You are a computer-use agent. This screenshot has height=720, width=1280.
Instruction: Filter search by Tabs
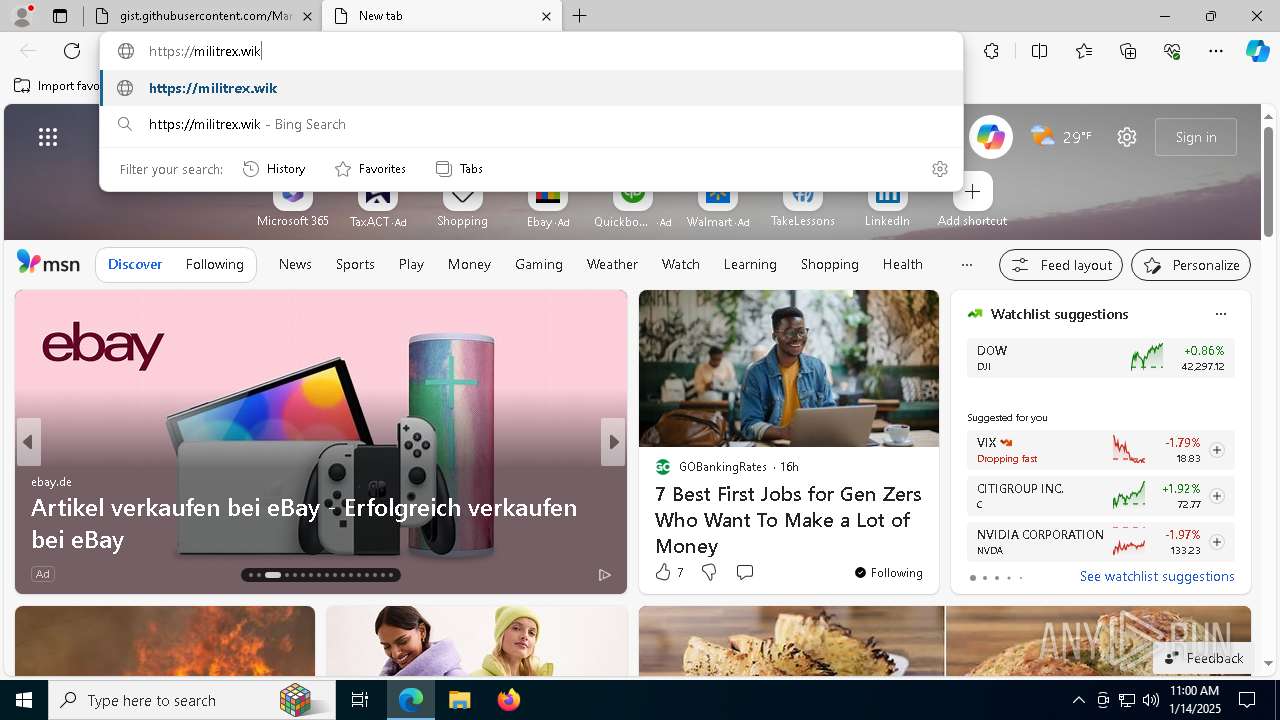[x=460, y=169]
